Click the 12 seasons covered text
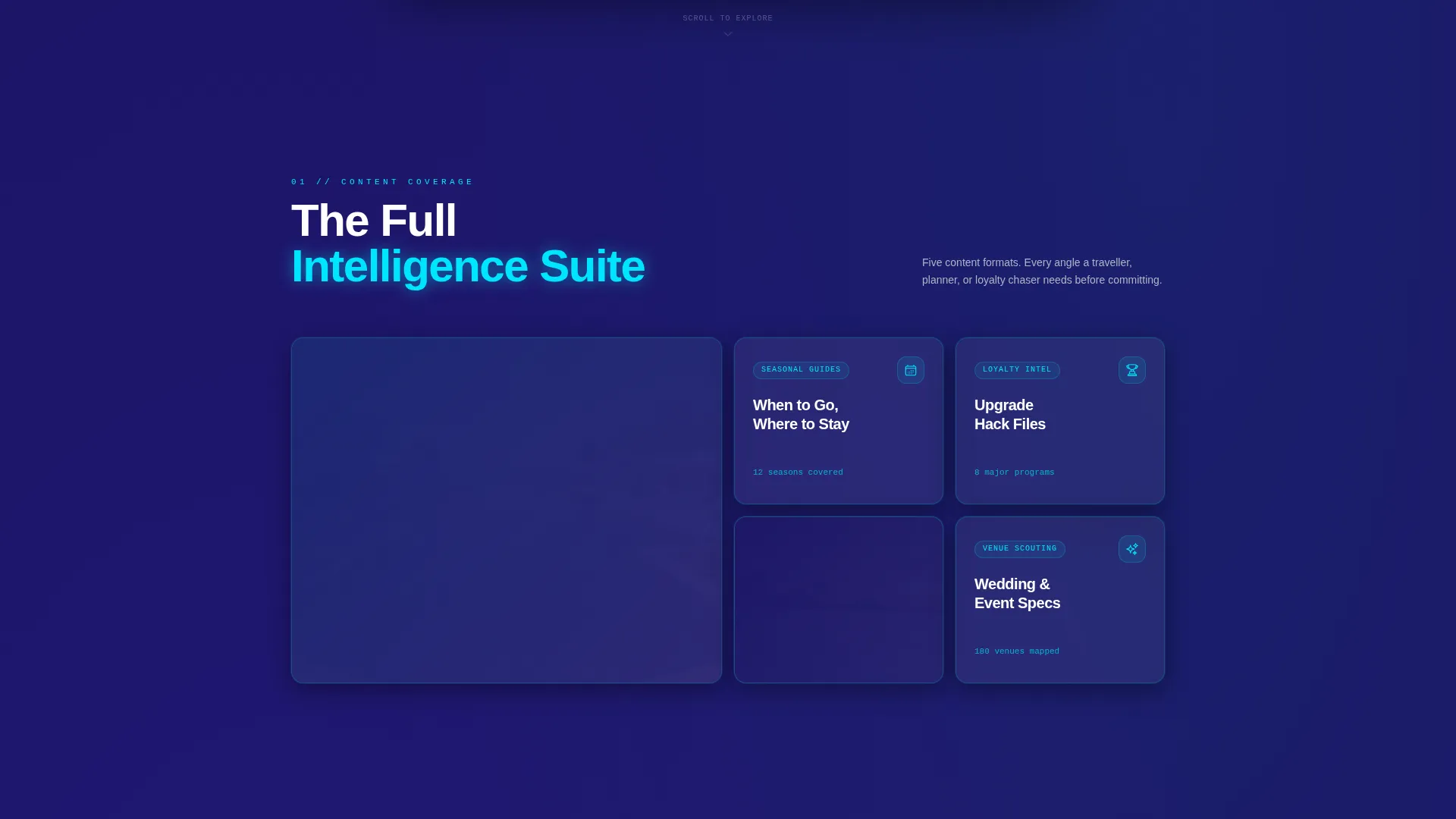The height and width of the screenshot is (819, 1456). point(798,472)
